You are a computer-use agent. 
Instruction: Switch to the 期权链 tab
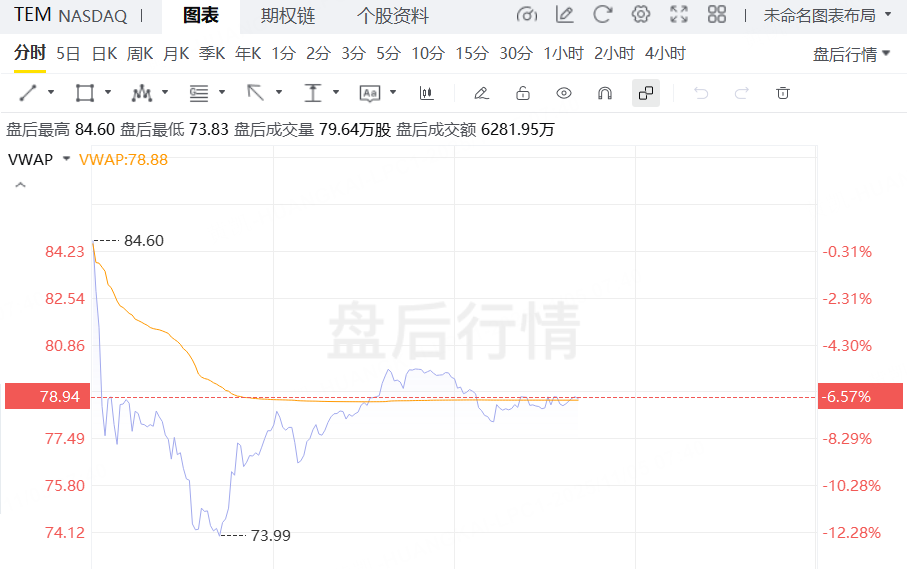tap(288, 16)
